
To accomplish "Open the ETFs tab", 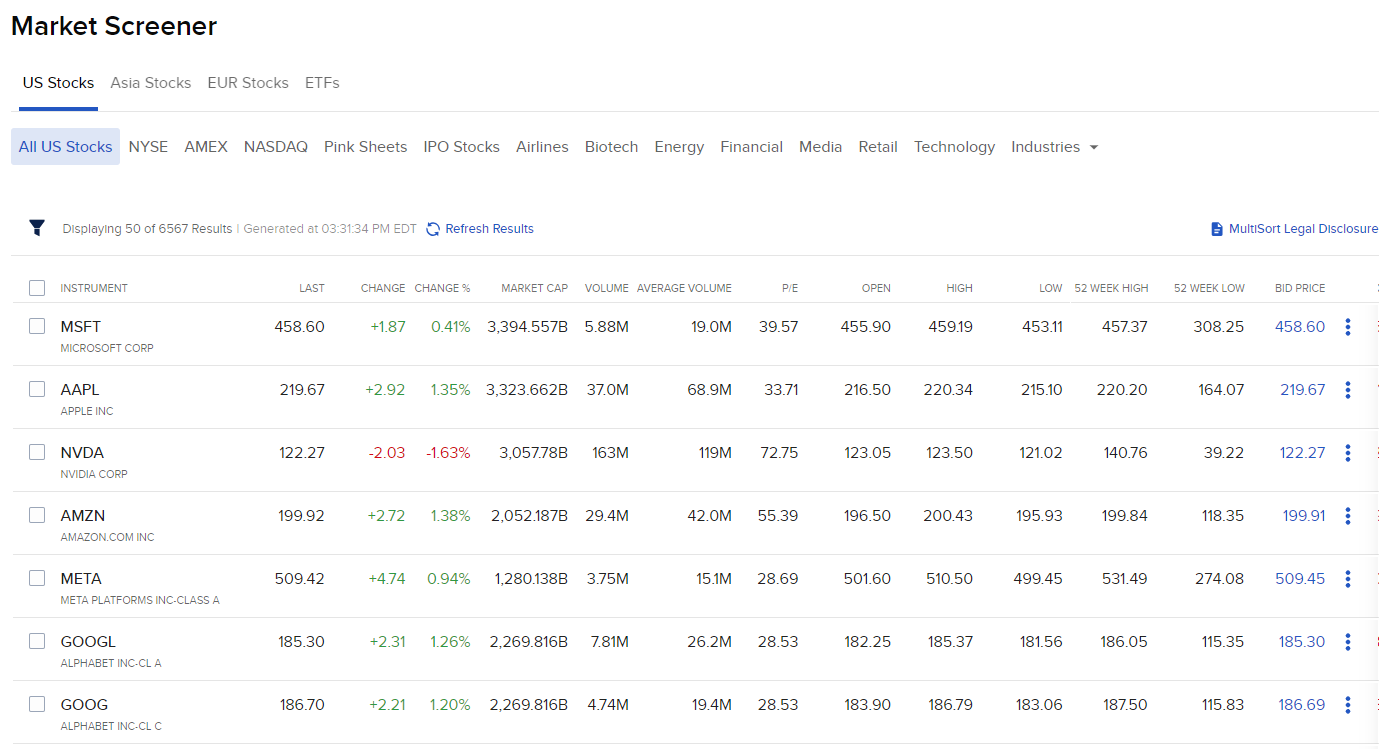I will click(322, 83).
